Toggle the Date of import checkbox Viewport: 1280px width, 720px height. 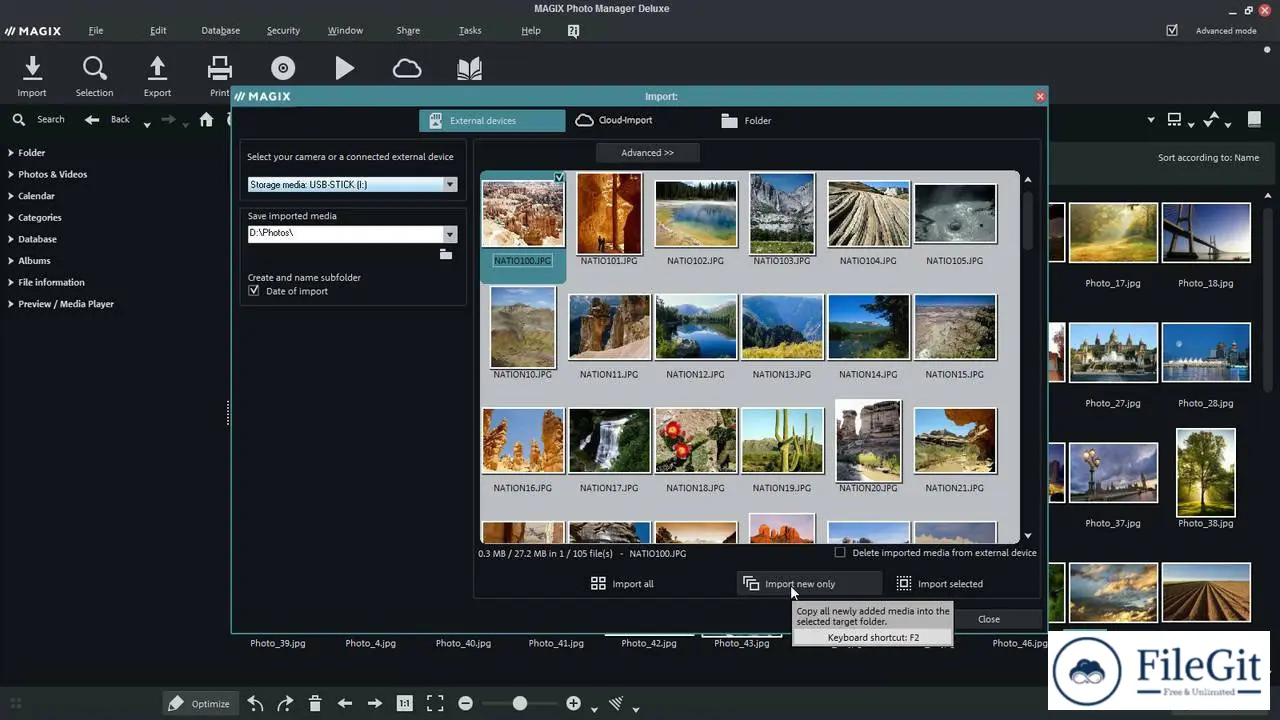pyautogui.click(x=253, y=291)
